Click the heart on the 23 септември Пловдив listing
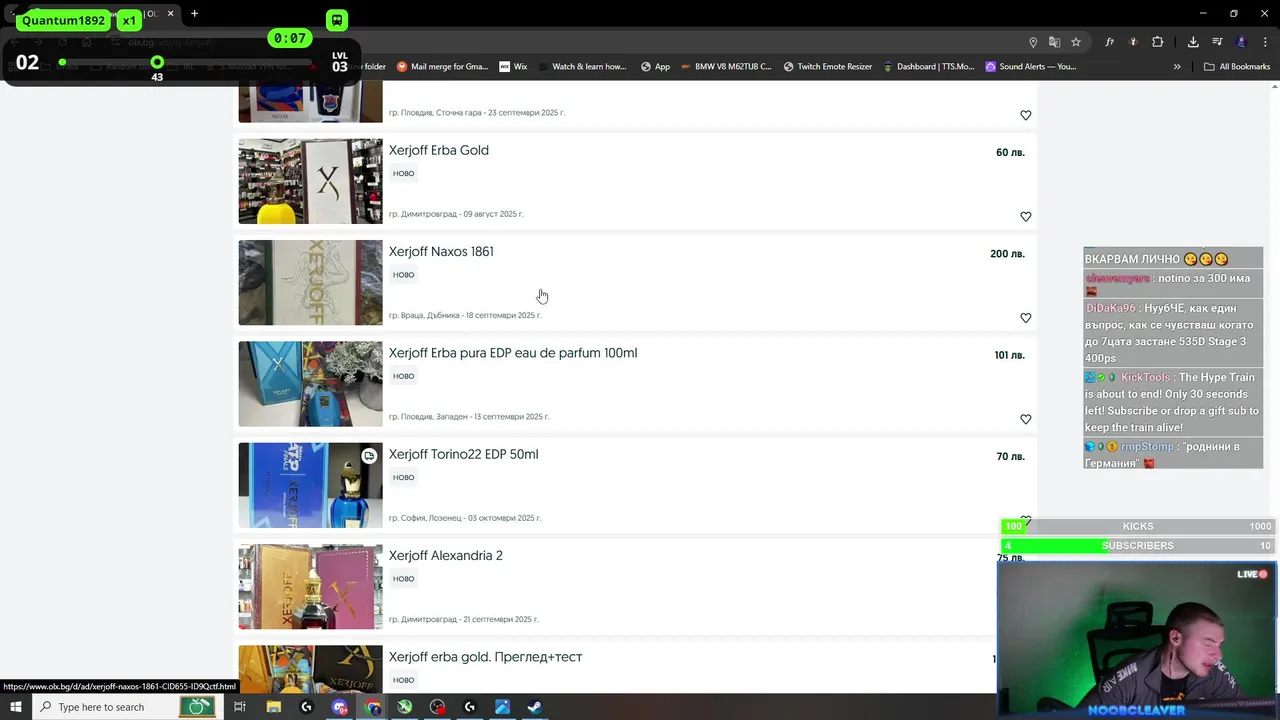 [1025, 115]
